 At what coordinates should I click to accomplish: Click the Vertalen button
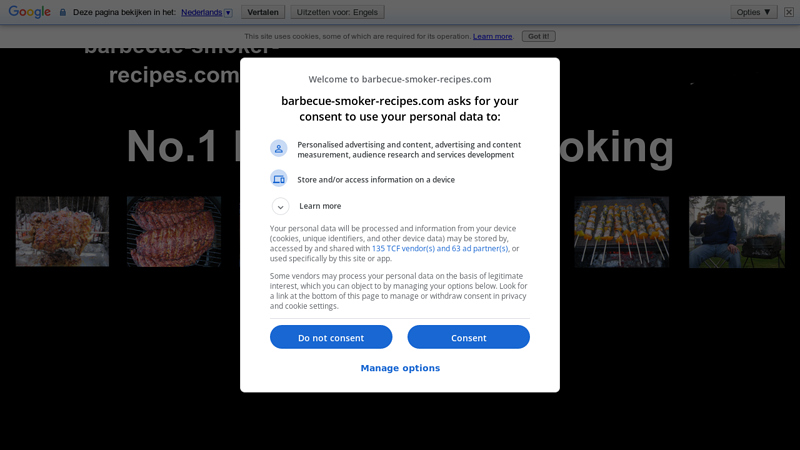pyautogui.click(x=263, y=12)
